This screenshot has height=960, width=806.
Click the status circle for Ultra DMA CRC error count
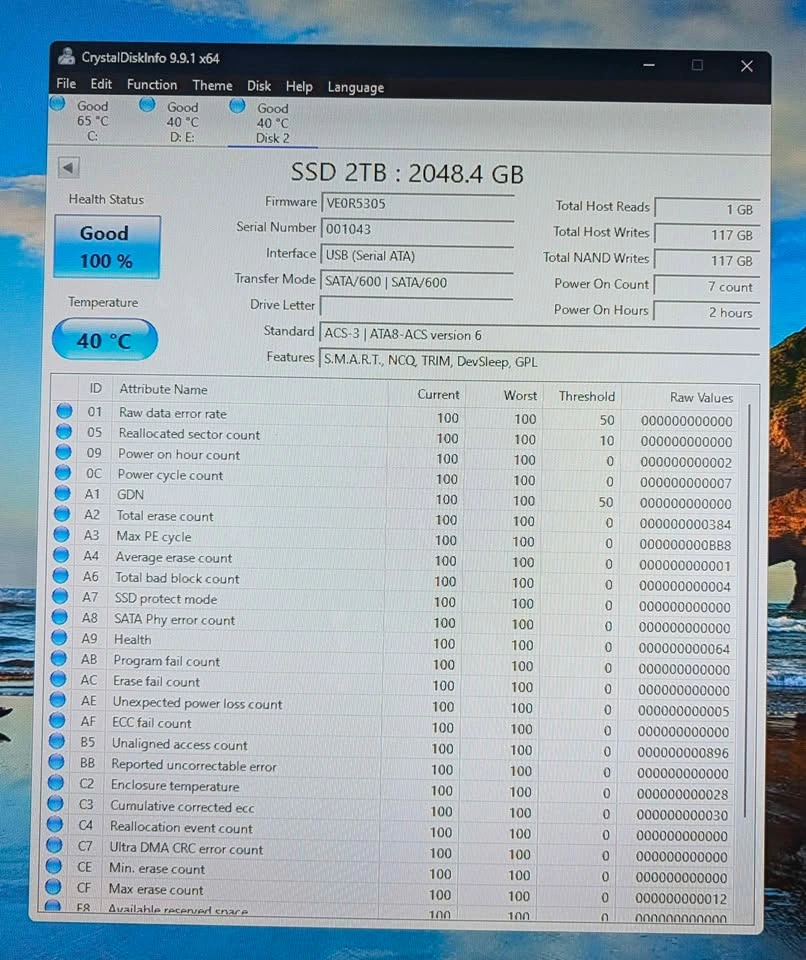[54, 846]
